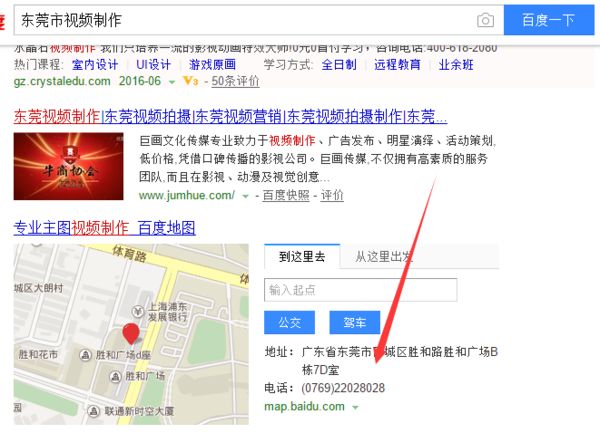Image resolution: width=600 pixels, height=433 pixels.
Task: Click the 公交 transit route button
Action: [289, 322]
